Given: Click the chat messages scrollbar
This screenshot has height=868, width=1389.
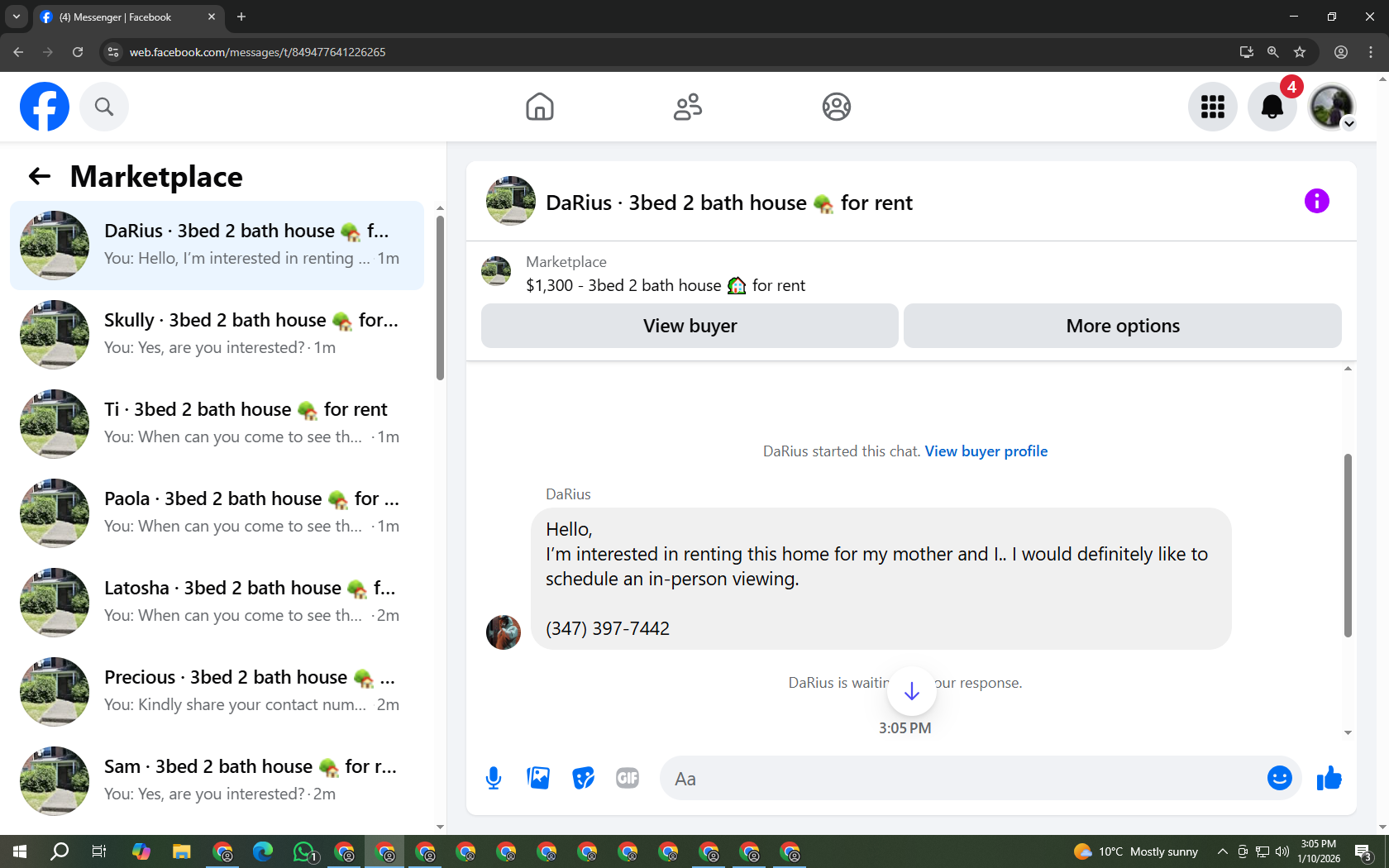Looking at the screenshot, I should 1348,546.
